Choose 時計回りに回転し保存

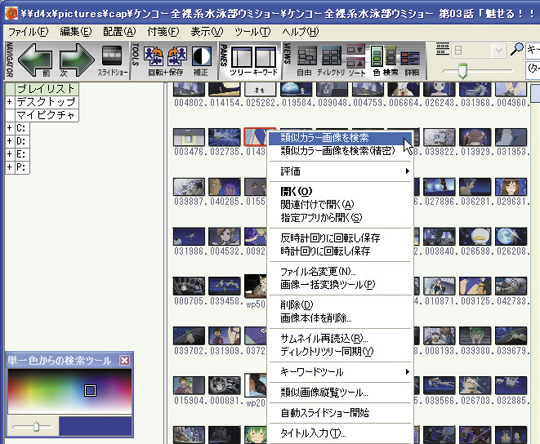pyautogui.click(x=340, y=251)
